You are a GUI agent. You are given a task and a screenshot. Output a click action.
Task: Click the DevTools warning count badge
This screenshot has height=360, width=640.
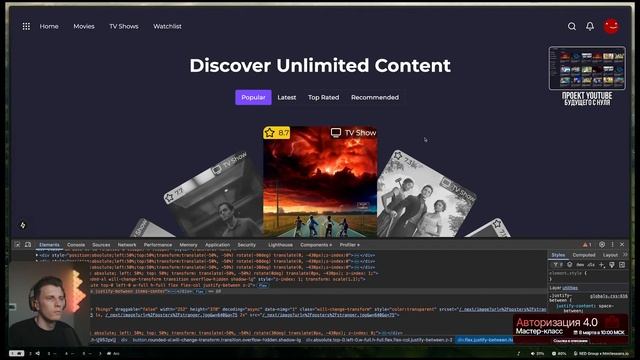click(x=587, y=244)
